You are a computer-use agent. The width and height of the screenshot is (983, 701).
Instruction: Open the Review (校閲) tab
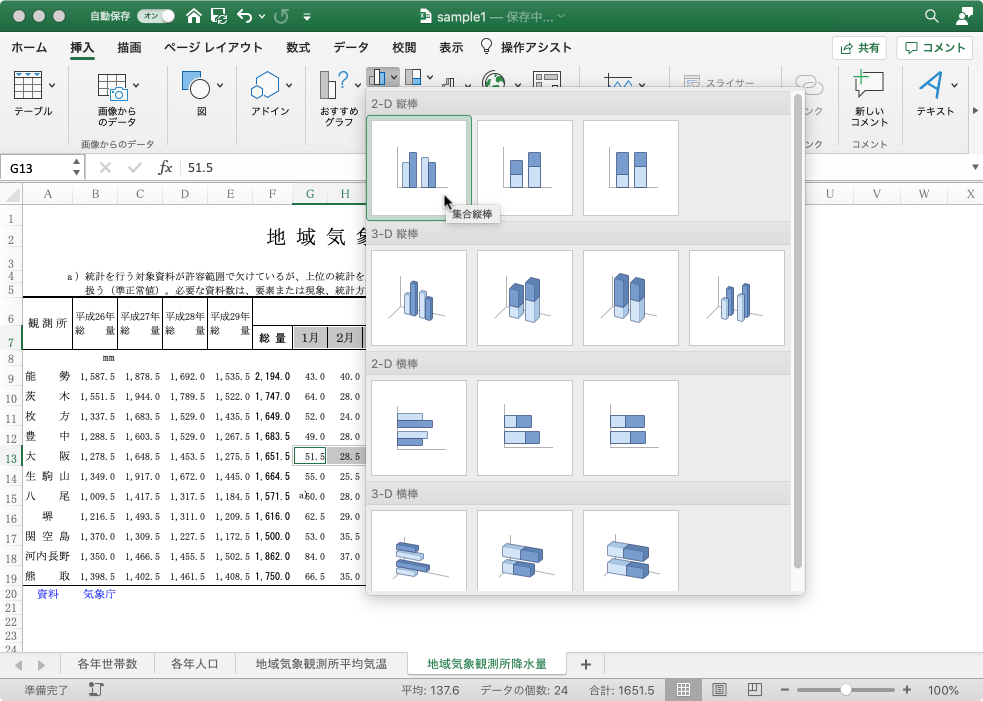[x=404, y=48]
